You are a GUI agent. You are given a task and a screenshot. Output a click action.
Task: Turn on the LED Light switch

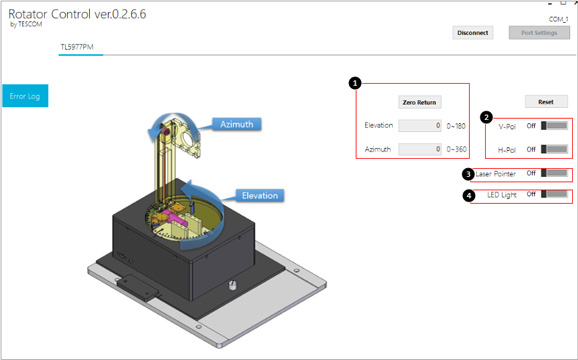click(x=554, y=194)
